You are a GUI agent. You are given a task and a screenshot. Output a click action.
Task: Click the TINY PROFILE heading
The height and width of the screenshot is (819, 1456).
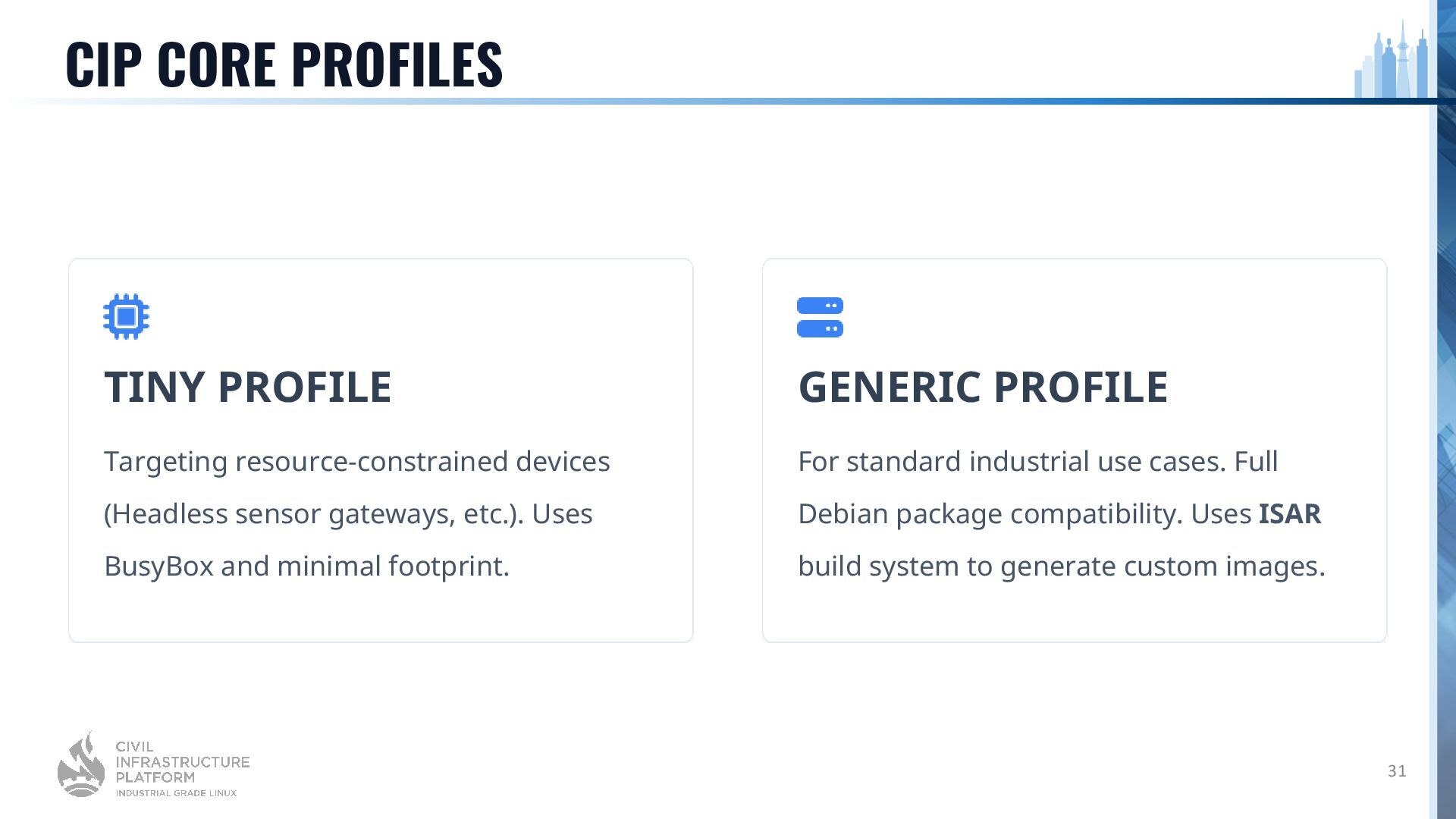pos(248,387)
